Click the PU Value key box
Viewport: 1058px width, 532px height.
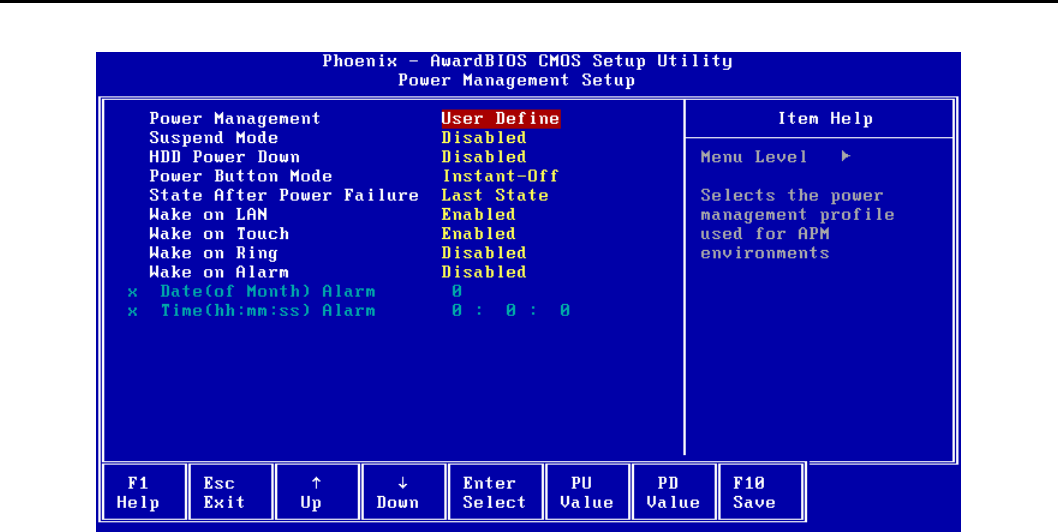[x=587, y=492]
